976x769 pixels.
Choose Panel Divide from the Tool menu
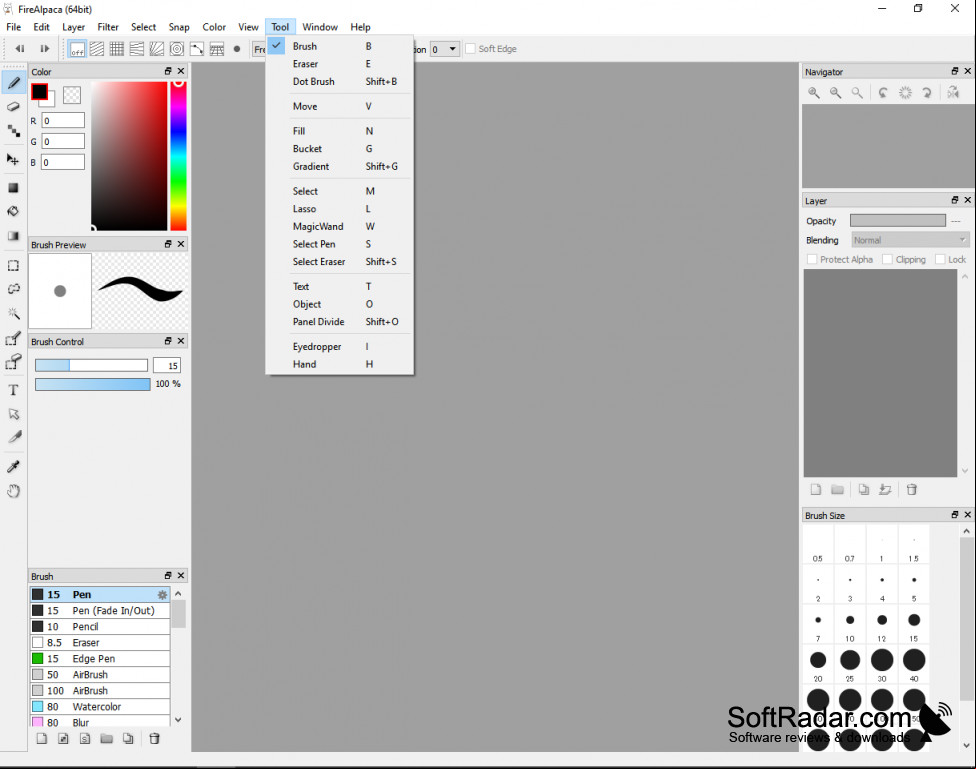tap(340, 322)
